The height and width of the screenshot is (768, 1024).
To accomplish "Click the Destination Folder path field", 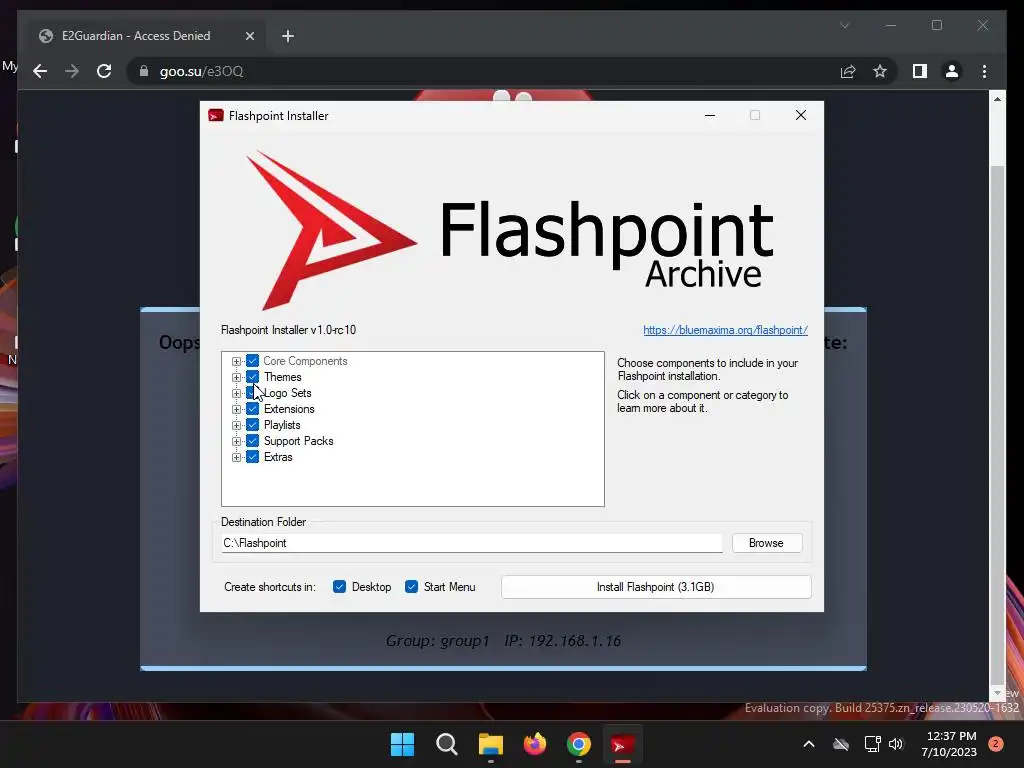I will click(472, 543).
